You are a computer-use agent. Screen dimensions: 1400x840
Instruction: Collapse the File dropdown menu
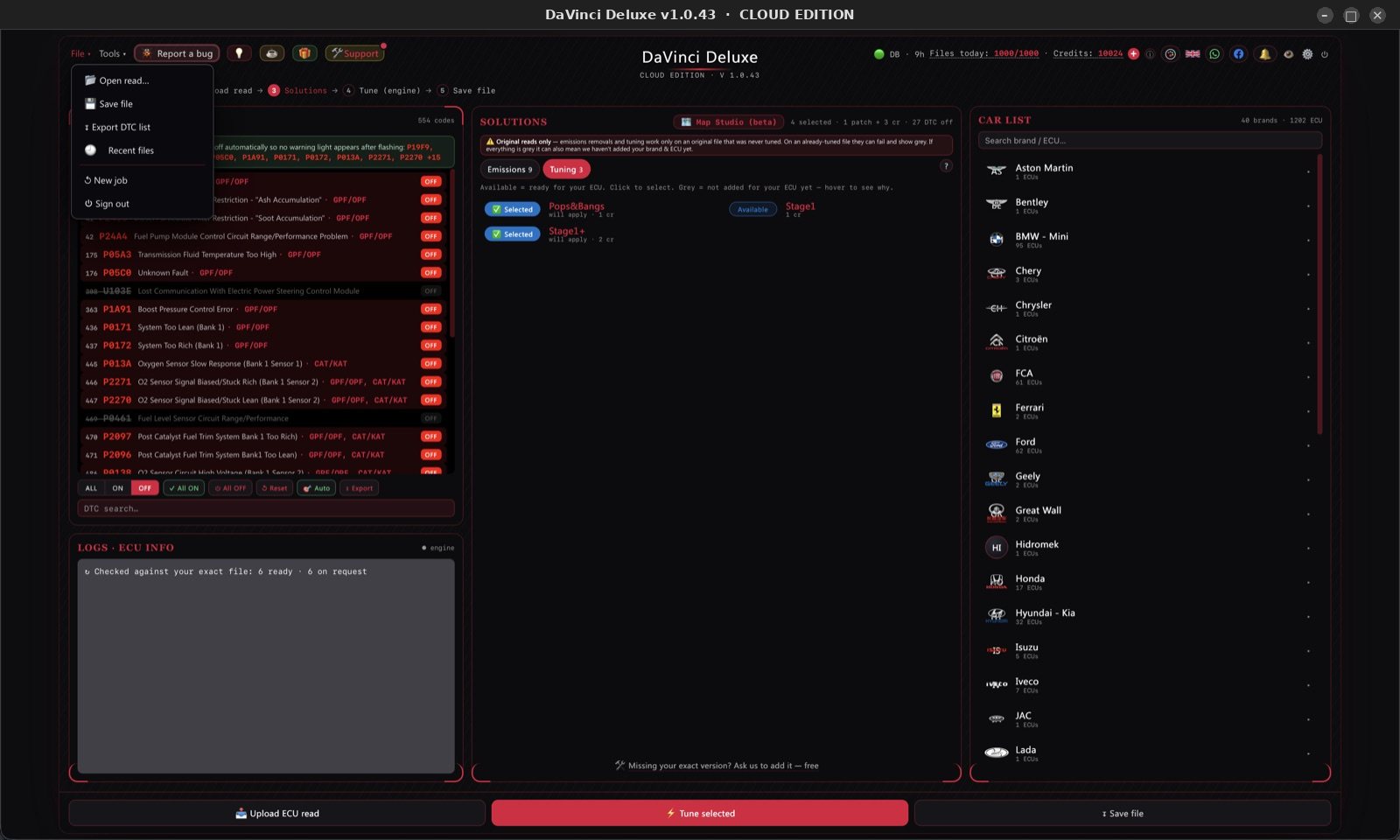(x=80, y=53)
